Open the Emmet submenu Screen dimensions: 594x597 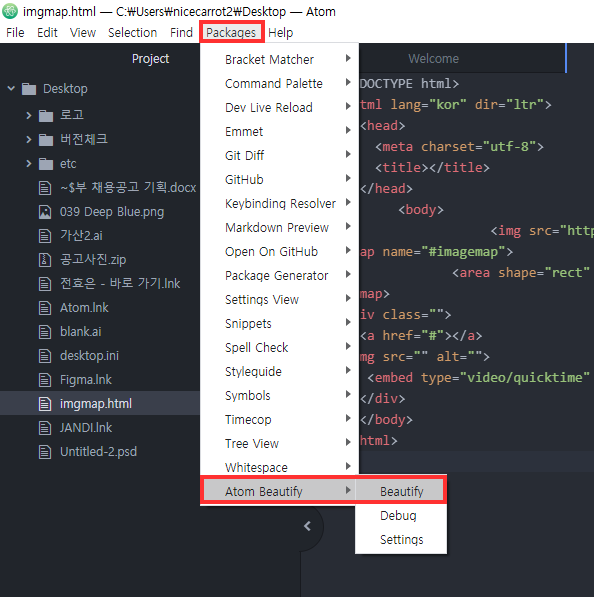pyautogui.click(x=279, y=131)
